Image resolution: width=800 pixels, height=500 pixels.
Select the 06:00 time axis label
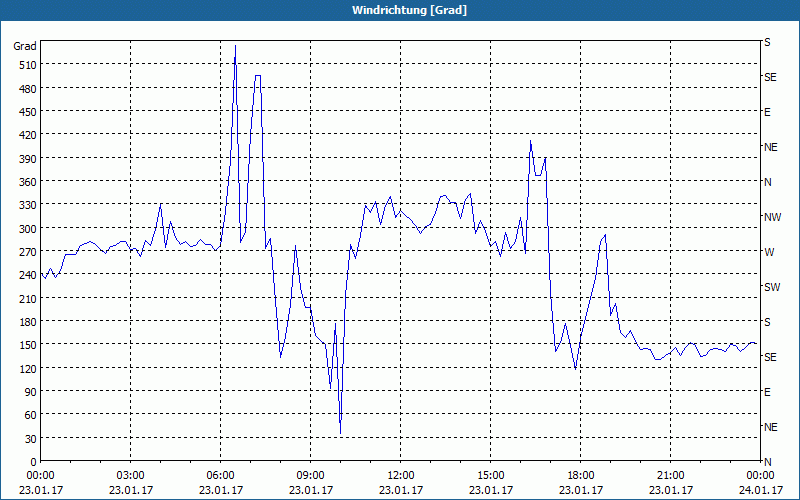220,476
